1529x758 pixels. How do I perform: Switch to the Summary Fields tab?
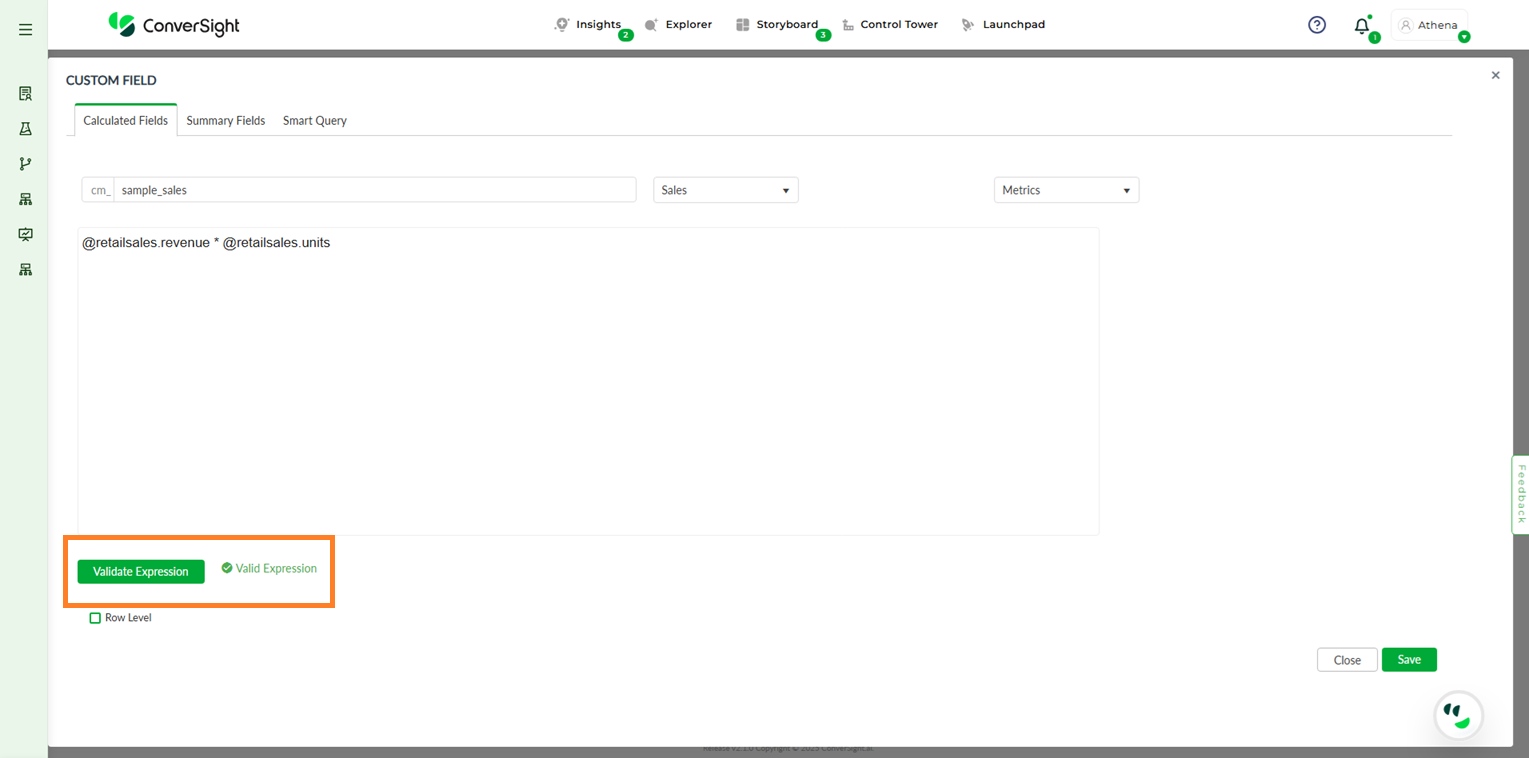225,121
